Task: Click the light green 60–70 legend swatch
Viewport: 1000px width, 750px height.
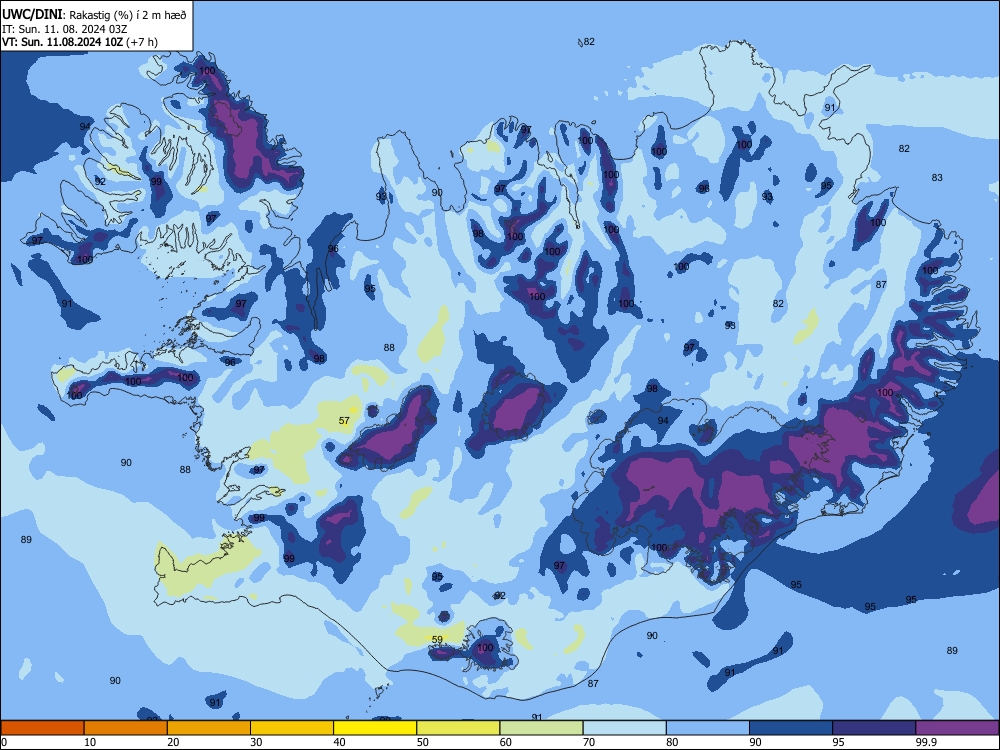Action: (x=541, y=728)
